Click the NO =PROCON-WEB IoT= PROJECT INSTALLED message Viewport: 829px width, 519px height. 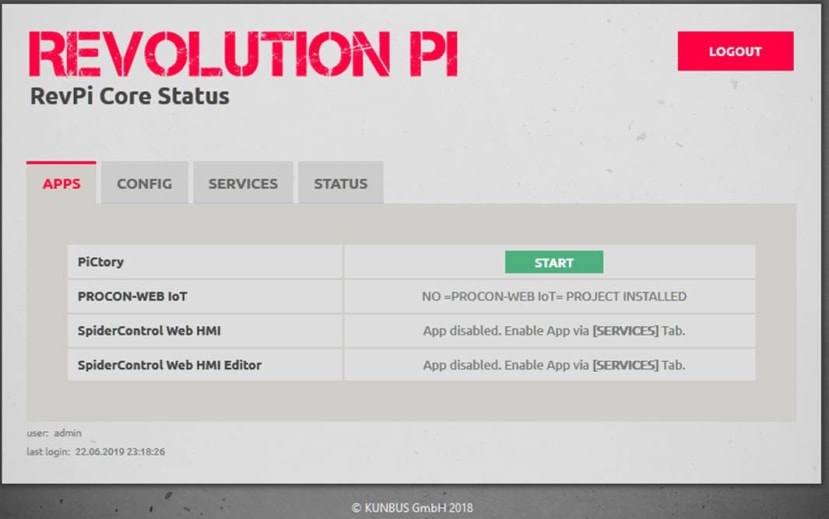pyautogui.click(x=554, y=296)
